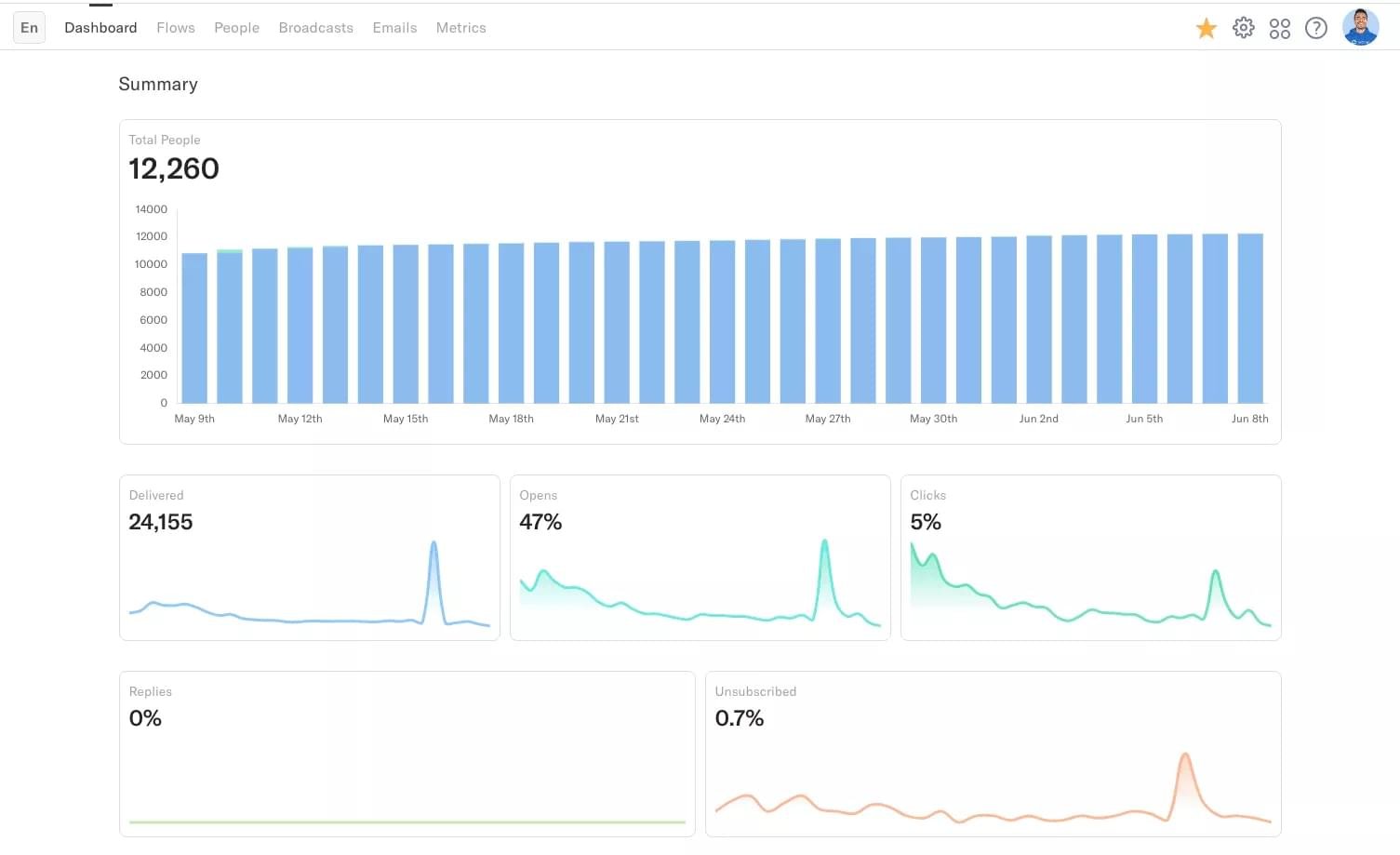Click the May 9th bar in chart
The height and width of the screenshot is (855, 1400).
click(x=194, y=327)
